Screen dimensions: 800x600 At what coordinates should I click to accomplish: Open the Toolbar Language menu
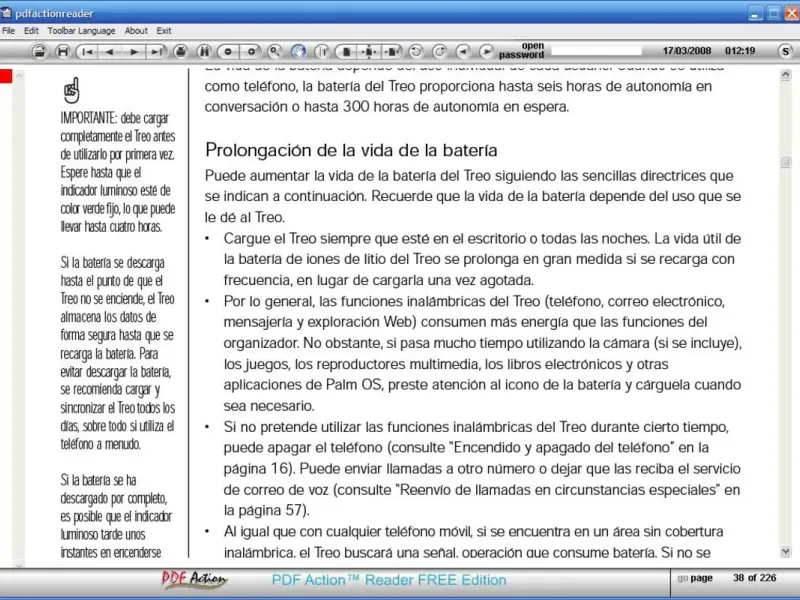click(x=81, y=31)
